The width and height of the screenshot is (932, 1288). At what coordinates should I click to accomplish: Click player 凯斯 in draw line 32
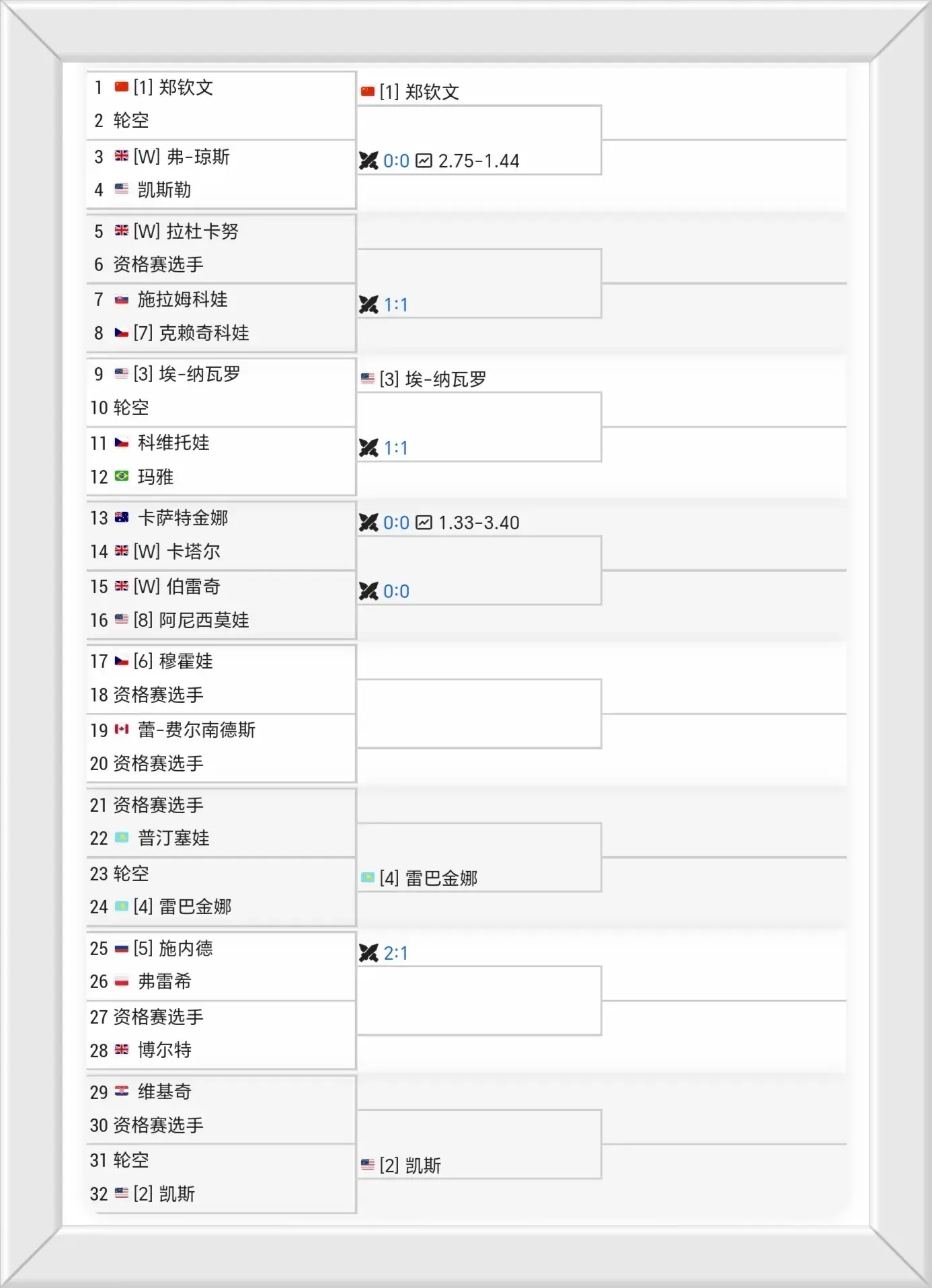coord(177,1194)
